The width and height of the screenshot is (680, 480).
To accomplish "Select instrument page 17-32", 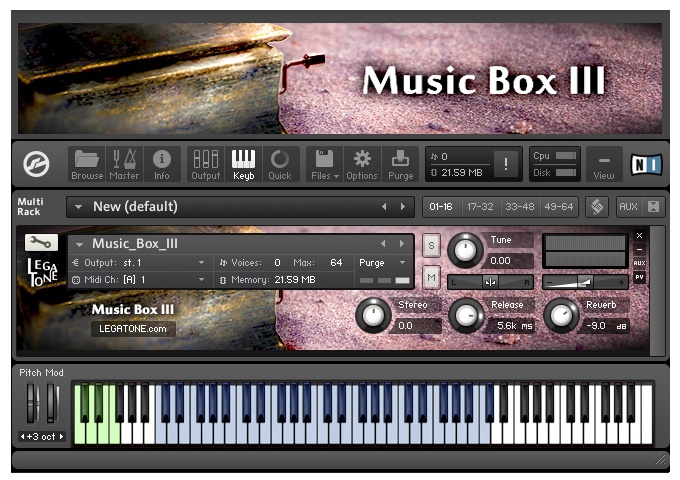I will coord(481,207).
